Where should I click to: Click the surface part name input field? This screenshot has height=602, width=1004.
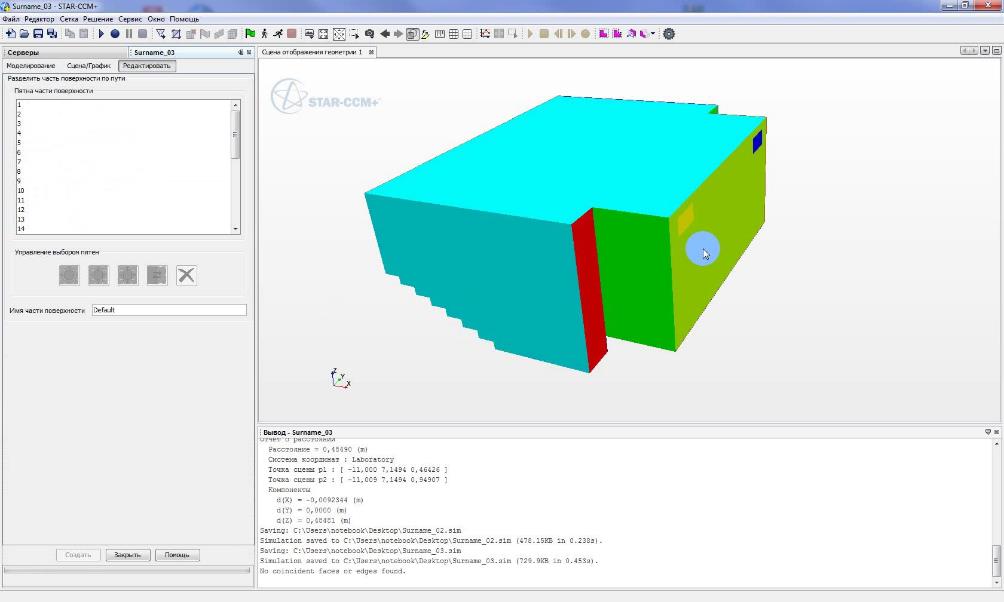(168, 310)
